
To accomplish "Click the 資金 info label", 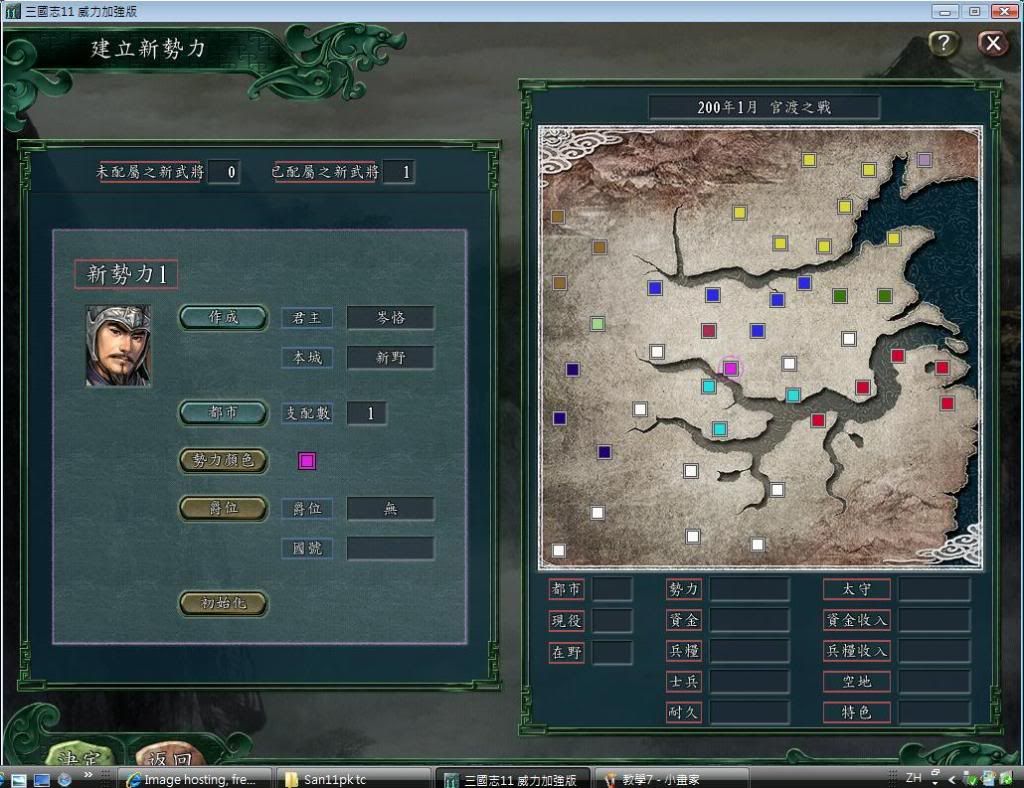I will (684, 620).
